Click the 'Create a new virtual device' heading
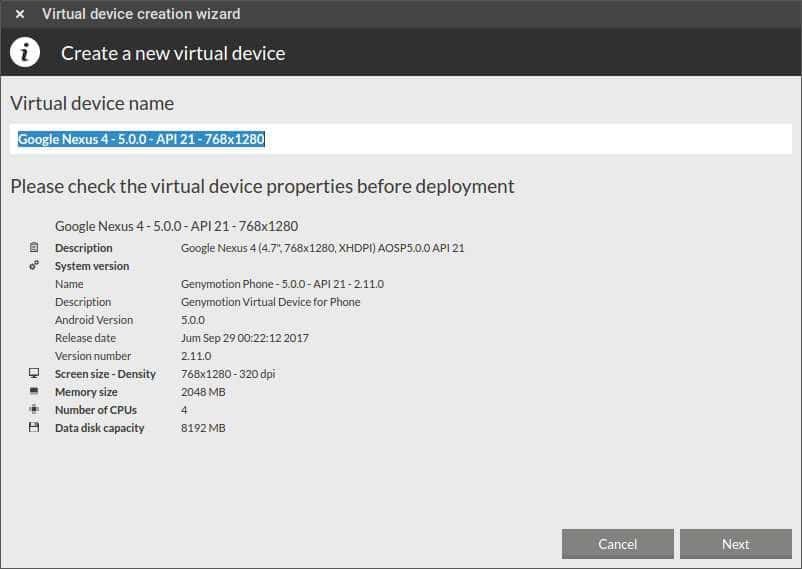Image resolution: width=802 pixels, height=569 pixels. (x=173, y=53)
